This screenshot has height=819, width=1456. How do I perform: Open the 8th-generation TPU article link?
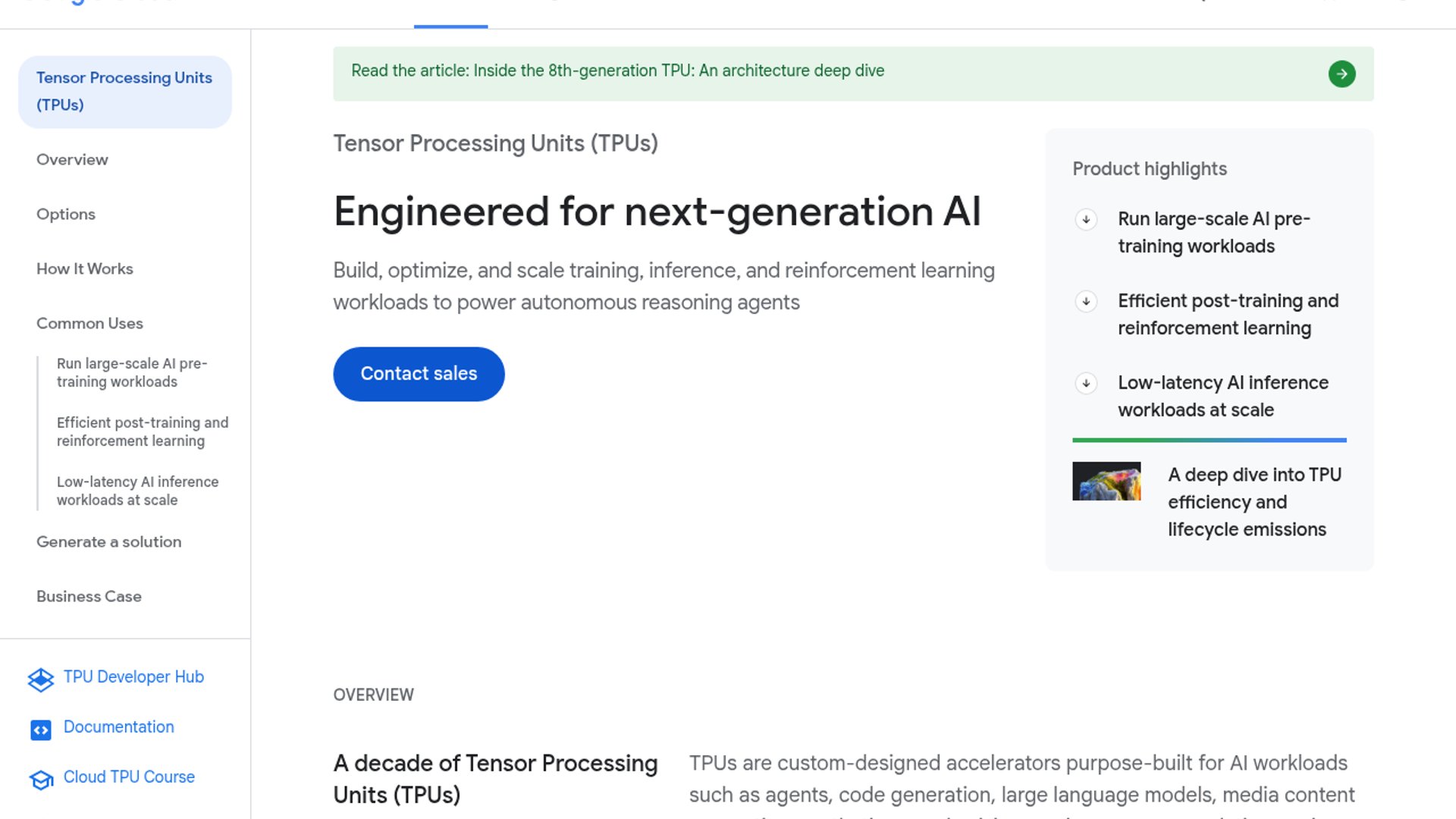point(618,70)
